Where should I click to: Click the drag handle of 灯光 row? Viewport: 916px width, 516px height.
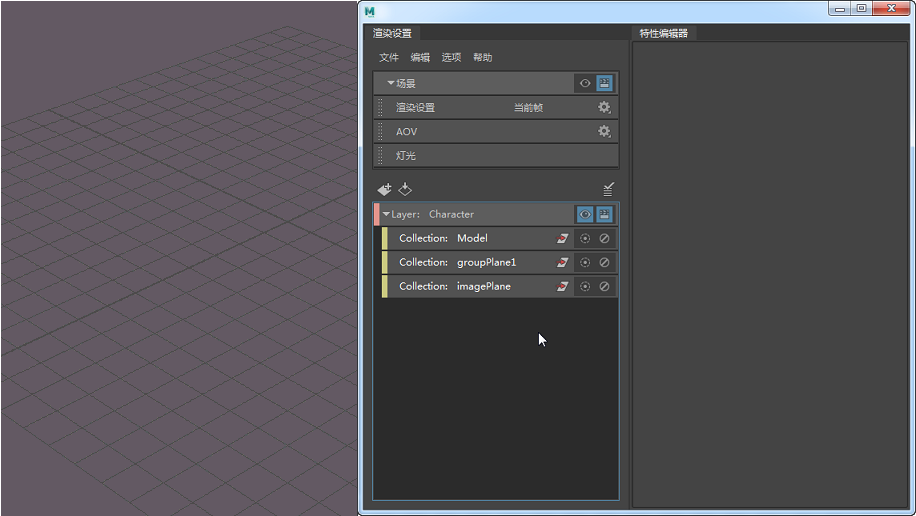(x=380, y=155)
